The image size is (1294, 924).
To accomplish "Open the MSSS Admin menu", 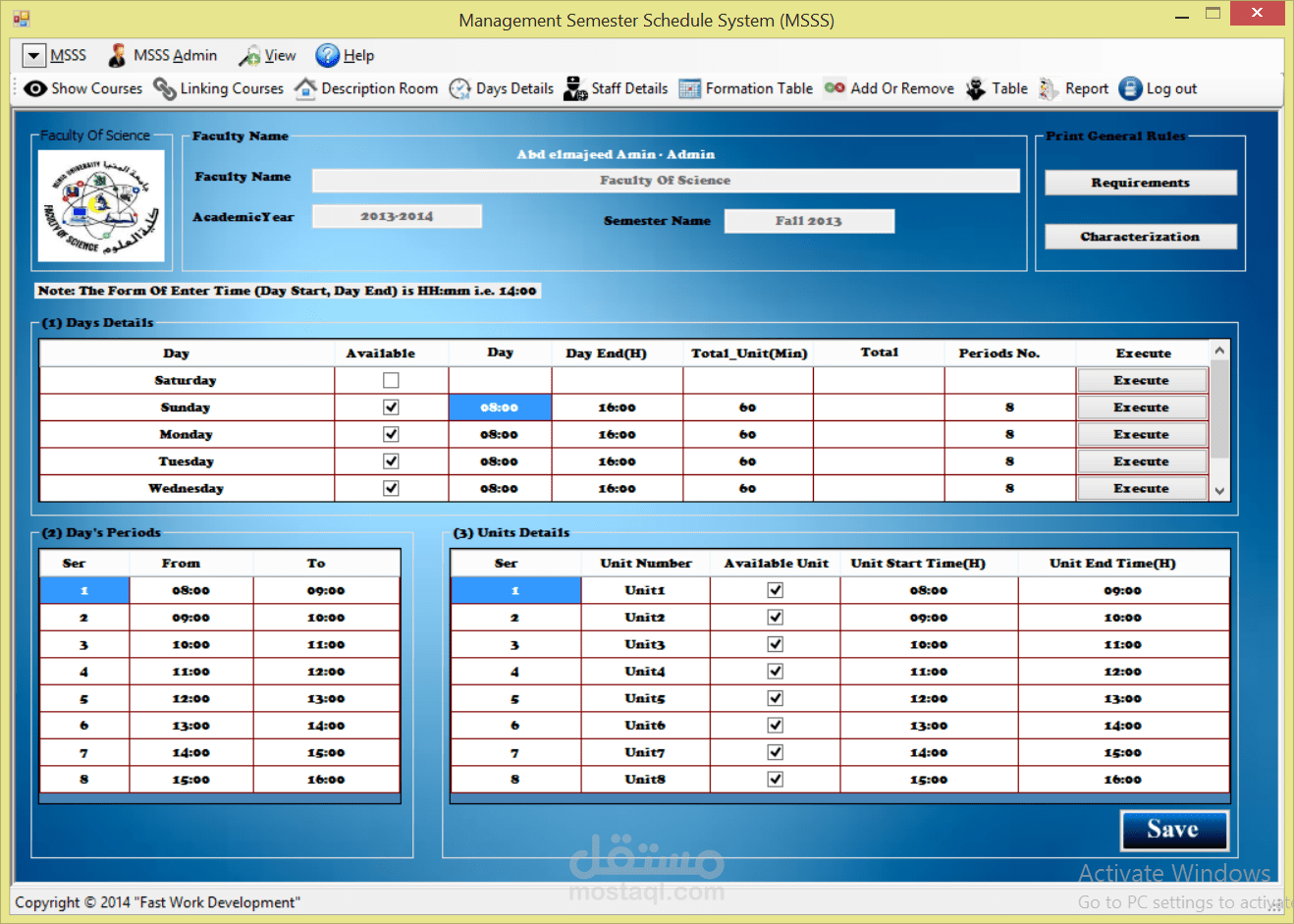I will coord(175,56).
